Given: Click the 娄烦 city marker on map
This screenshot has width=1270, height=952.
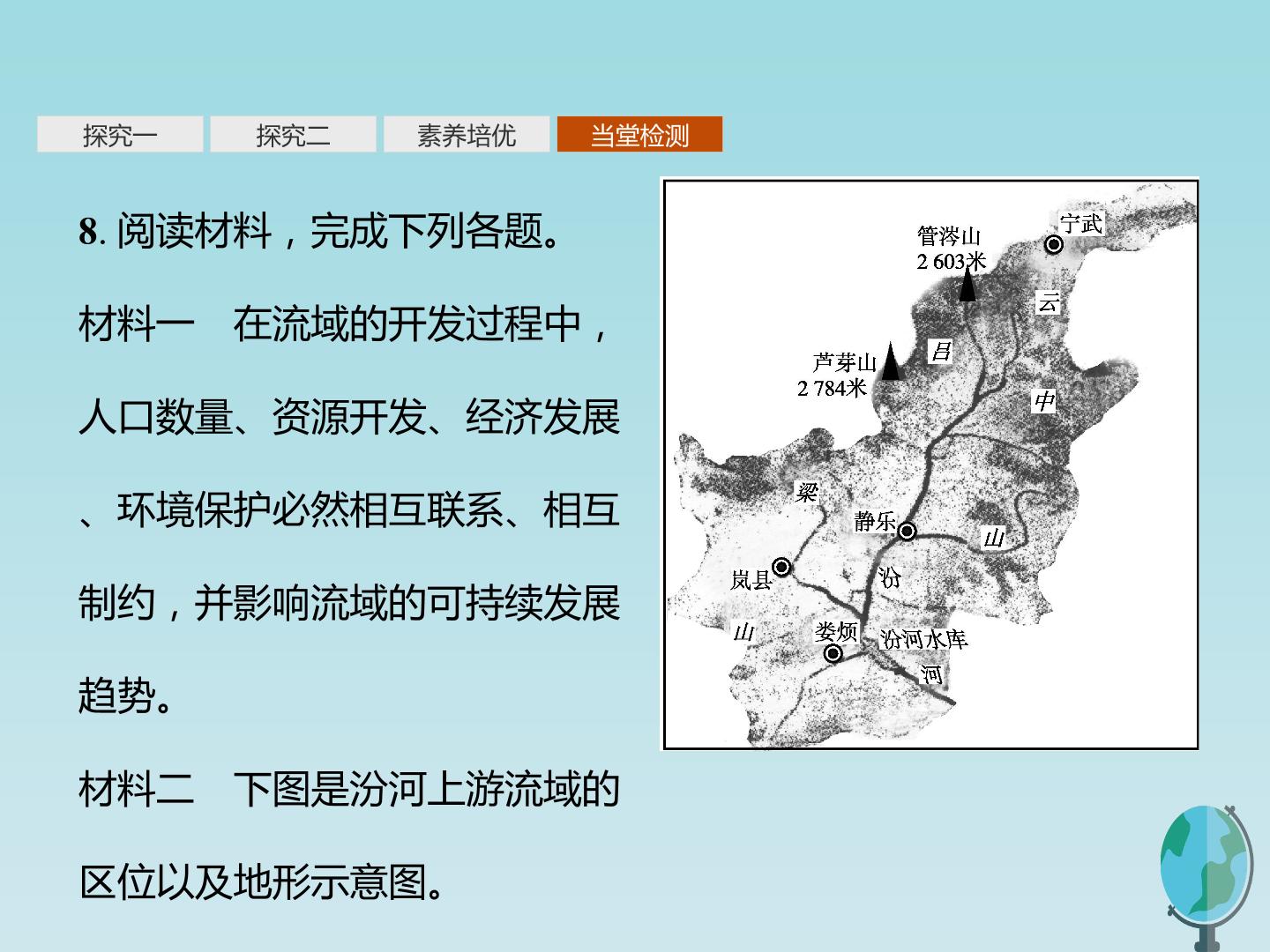Looking at the screenshot, I should (833, 654).
